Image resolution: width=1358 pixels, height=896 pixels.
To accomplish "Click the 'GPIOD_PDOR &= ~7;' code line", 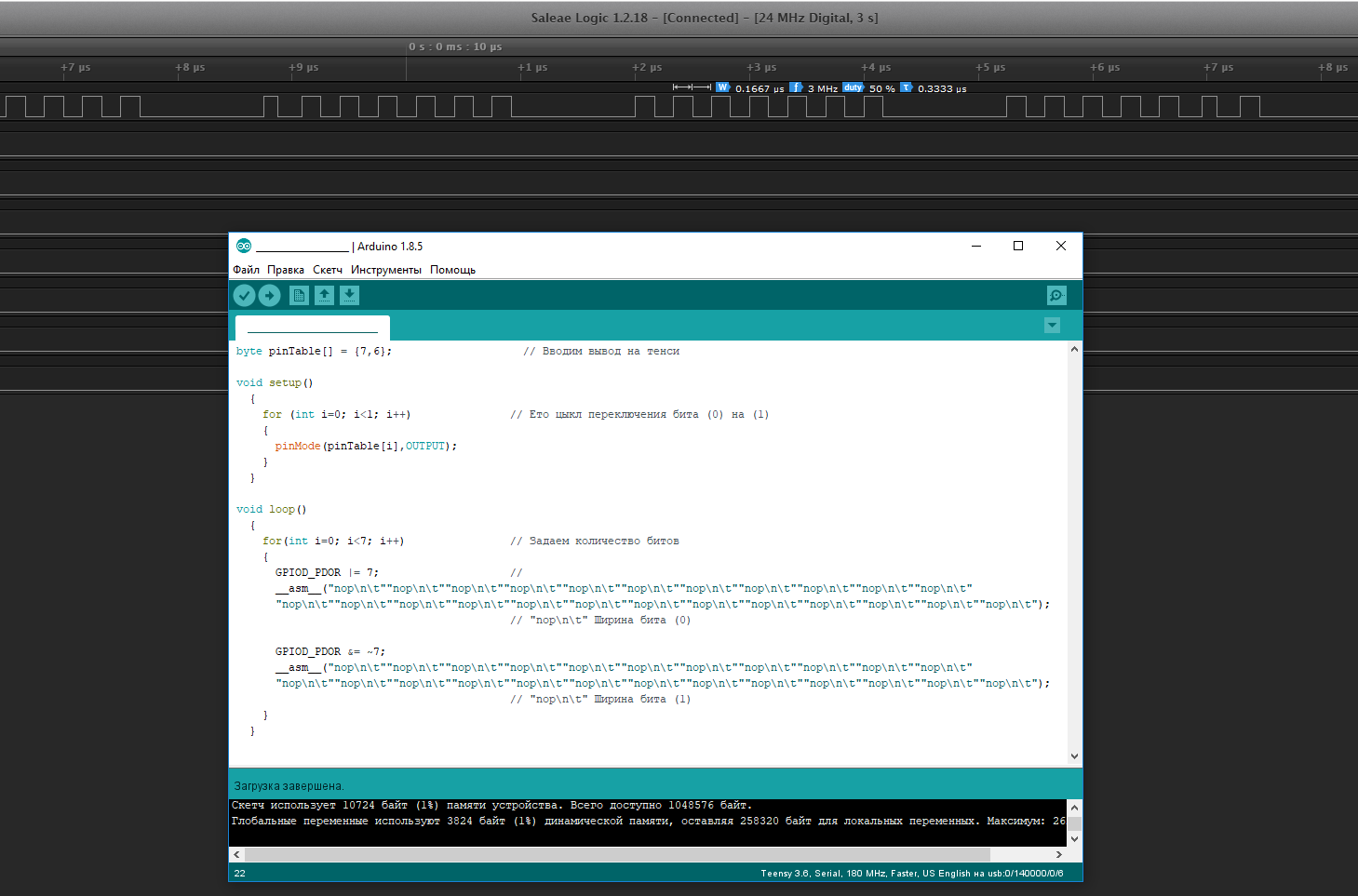I will [329, 652].
